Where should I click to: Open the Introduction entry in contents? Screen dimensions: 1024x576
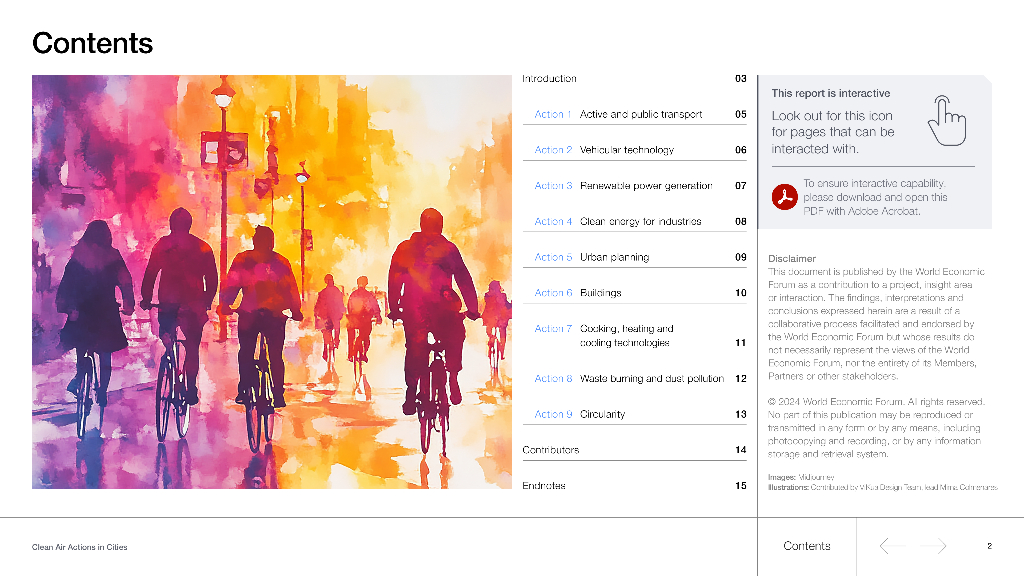pos(634,78)
